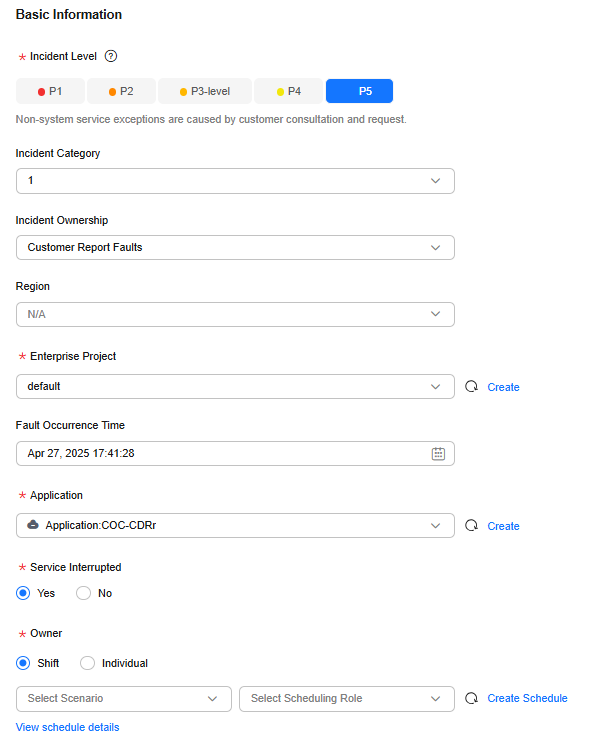This screenshot has width=600, height=750.
Task: Open the Incident Category dropdown
Action: (235, 180)
